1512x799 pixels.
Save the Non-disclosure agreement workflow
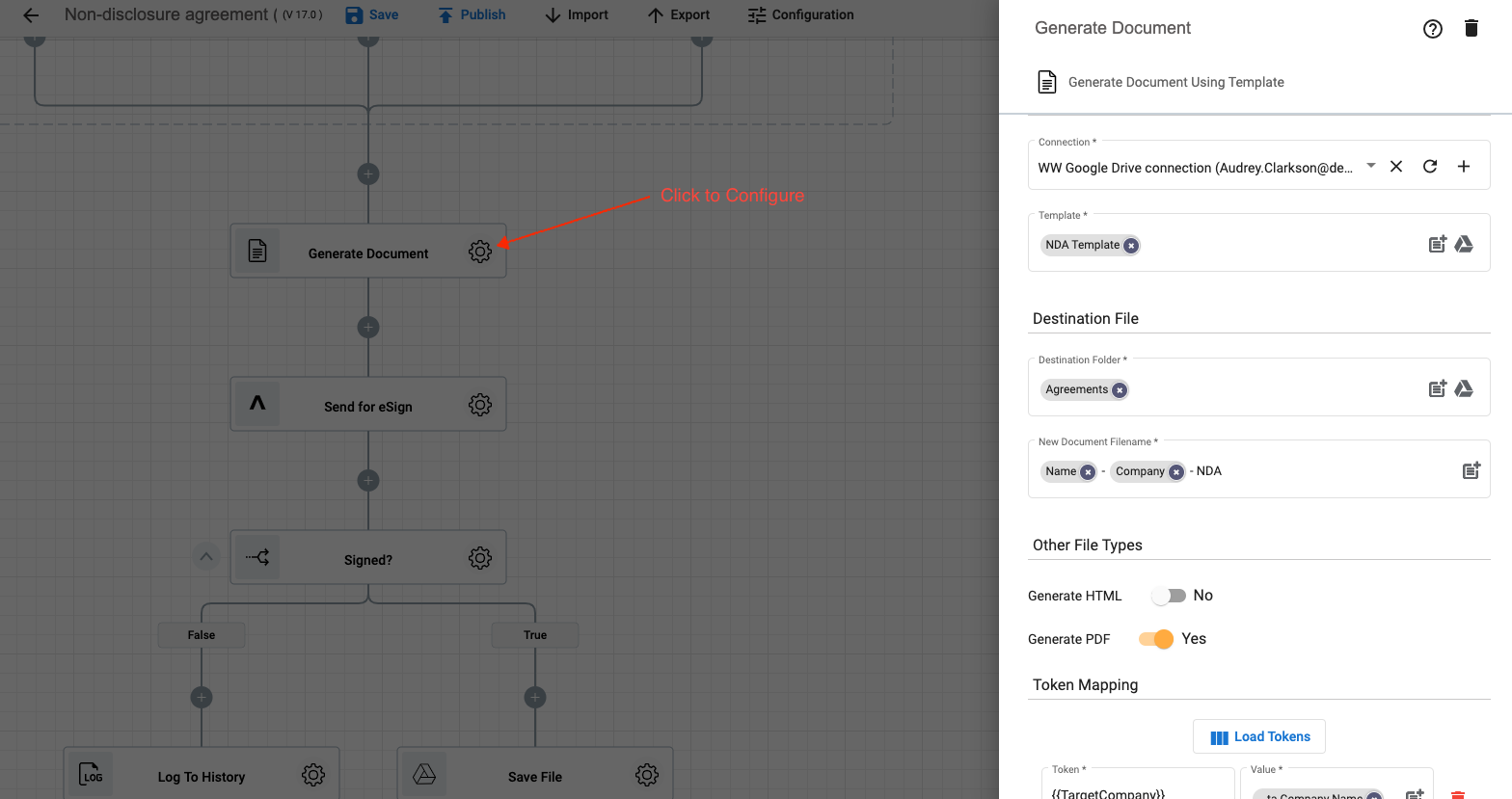coord(372,15)
